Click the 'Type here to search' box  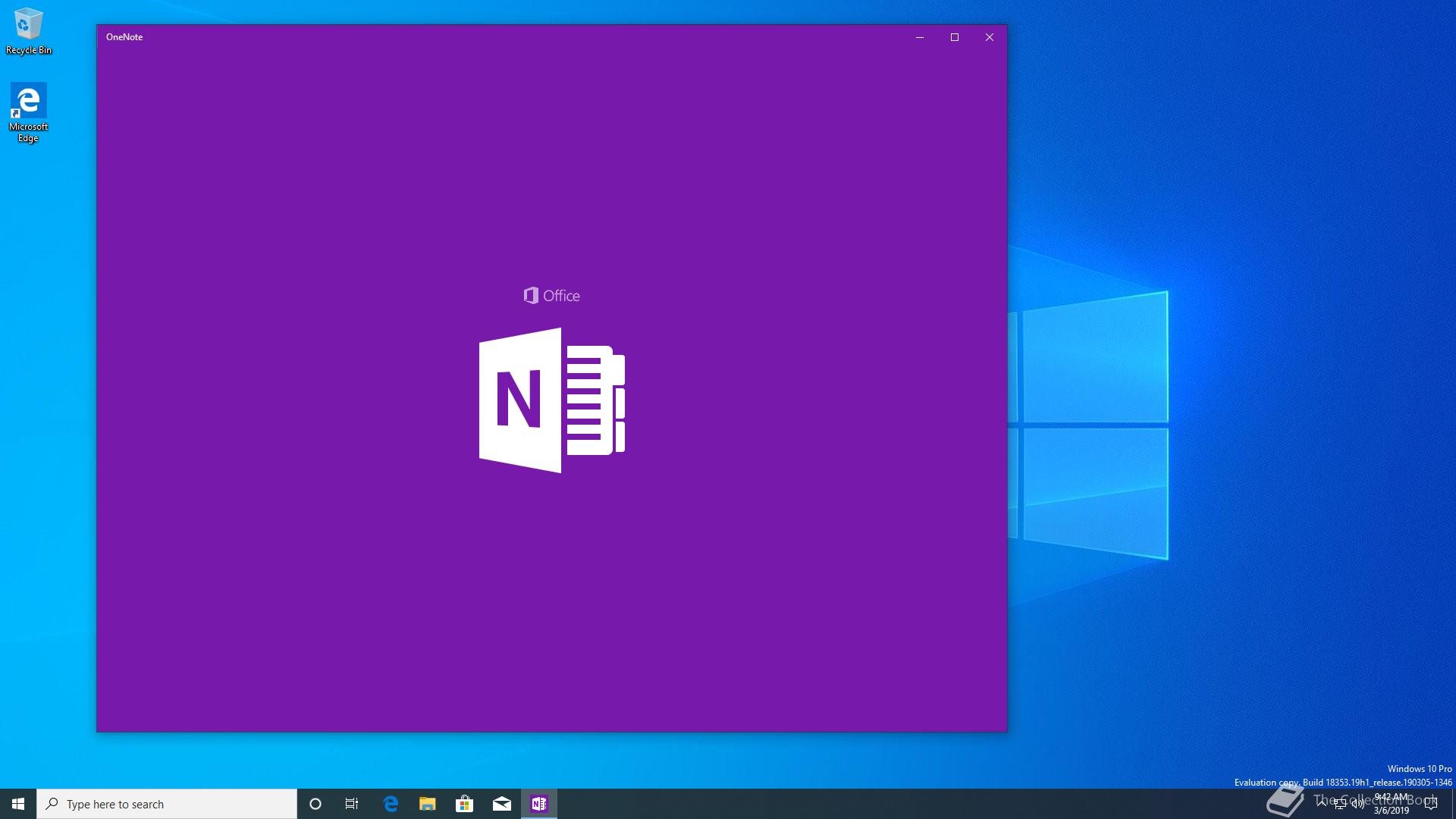pos(167,804)
